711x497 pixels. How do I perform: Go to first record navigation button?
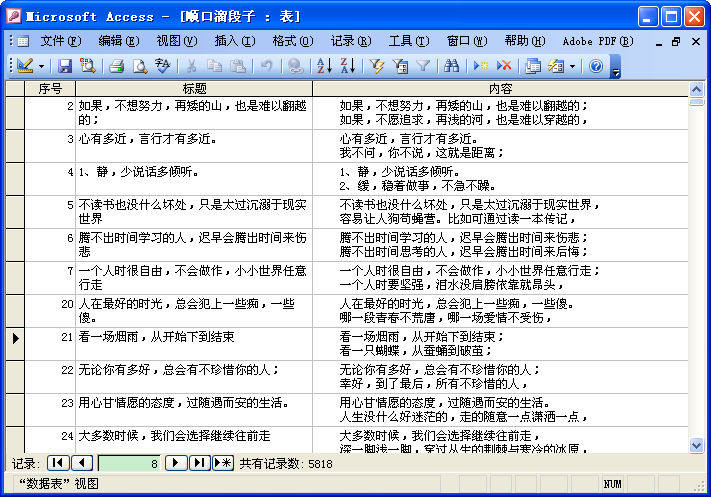tap(58, 463)
